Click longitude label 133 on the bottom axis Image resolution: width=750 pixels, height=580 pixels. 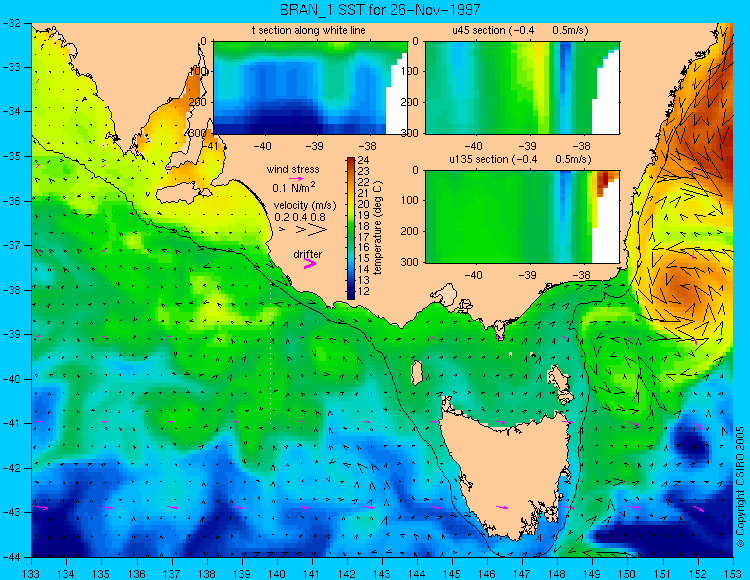coord(31,574)
